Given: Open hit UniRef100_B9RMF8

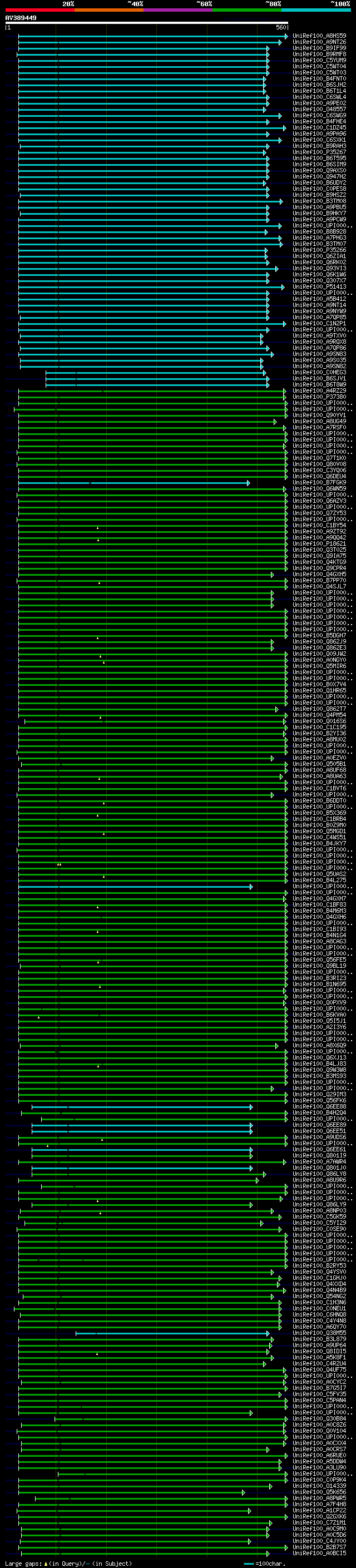Looking at the screenshot, I should coord(319,54).
